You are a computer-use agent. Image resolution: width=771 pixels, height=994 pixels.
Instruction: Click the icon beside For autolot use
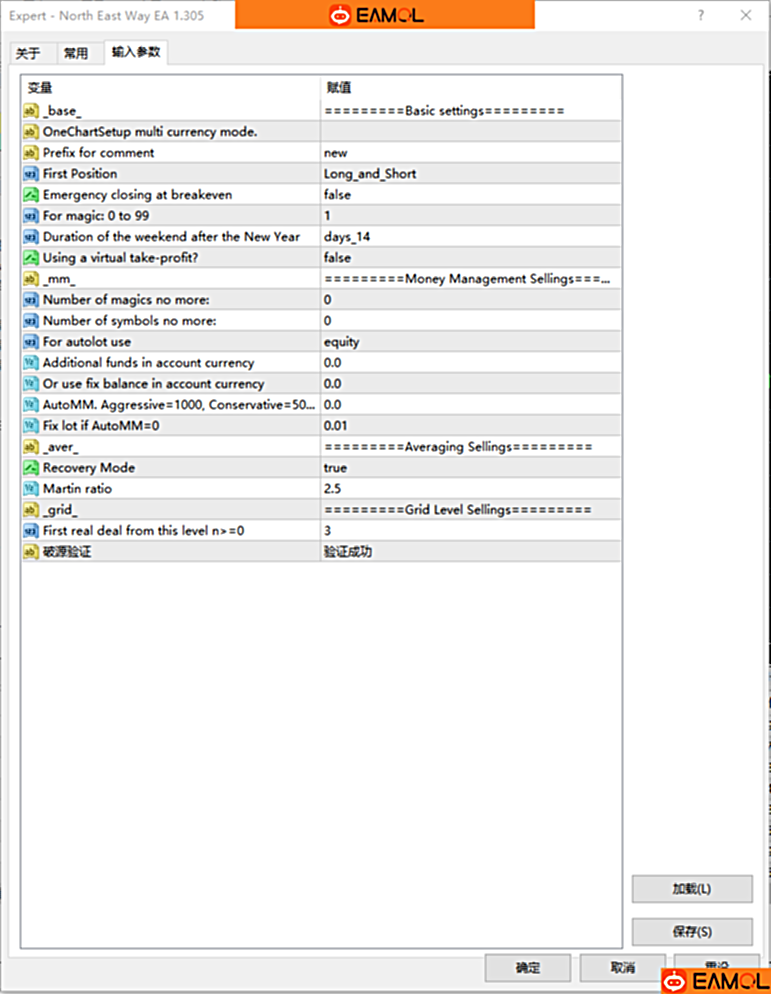tap(31, 342)
